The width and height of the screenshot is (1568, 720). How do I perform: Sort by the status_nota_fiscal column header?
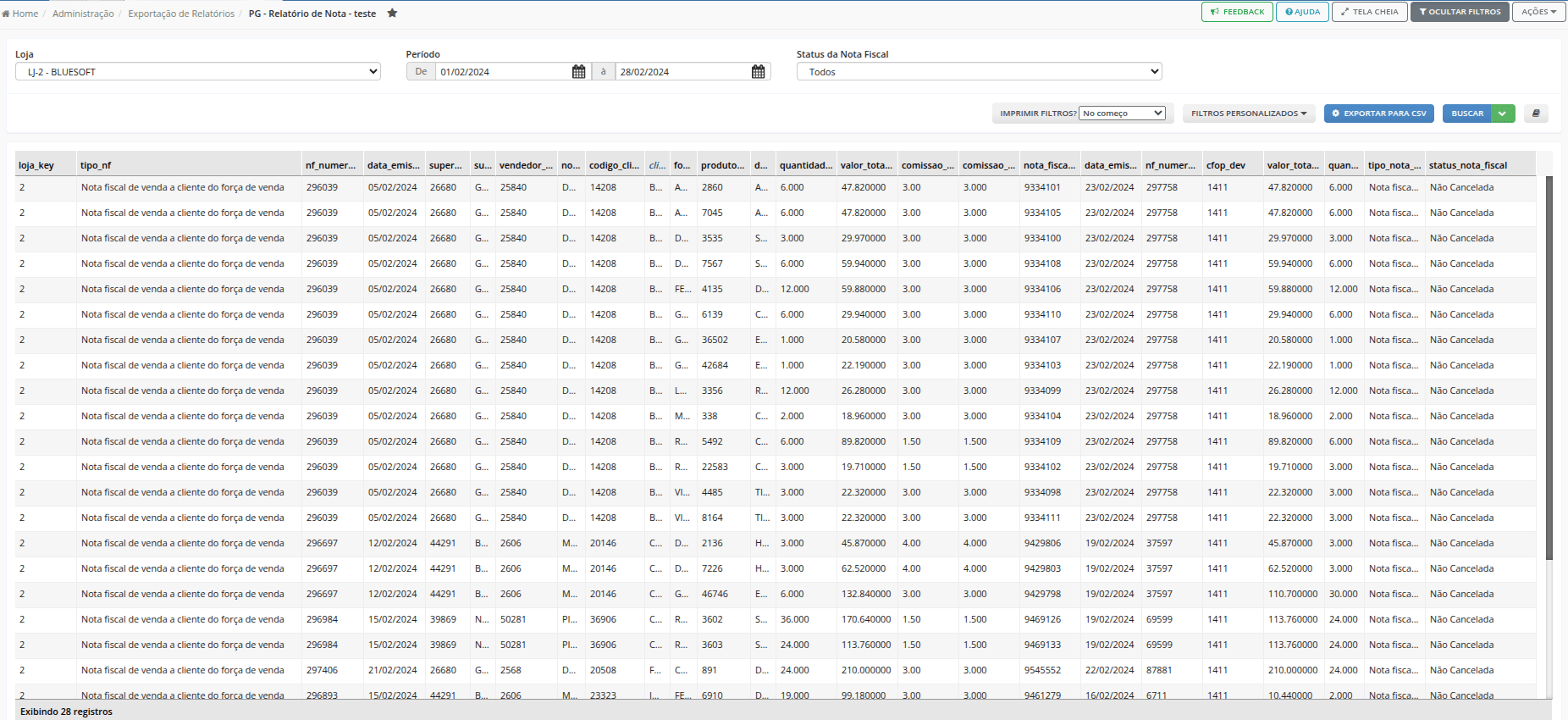[1480, 165]
